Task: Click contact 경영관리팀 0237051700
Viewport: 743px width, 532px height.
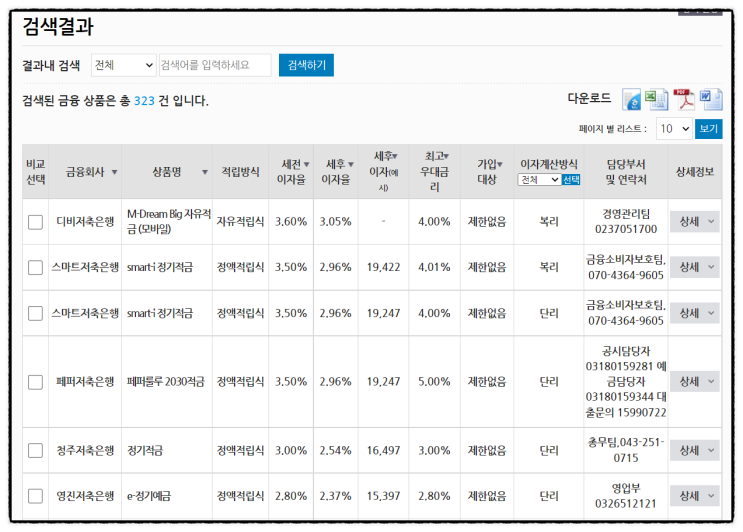Action: [626, 222]
